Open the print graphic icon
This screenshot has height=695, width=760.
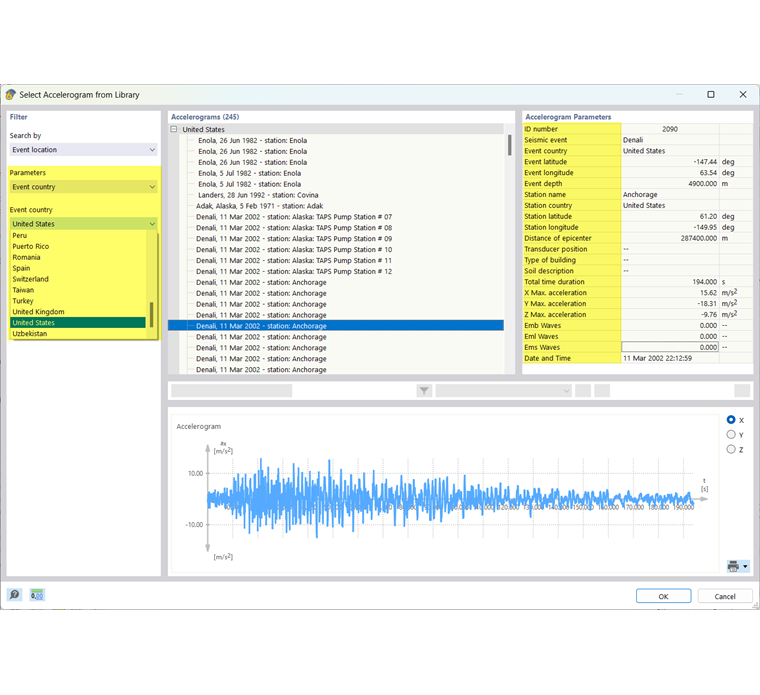733,566
